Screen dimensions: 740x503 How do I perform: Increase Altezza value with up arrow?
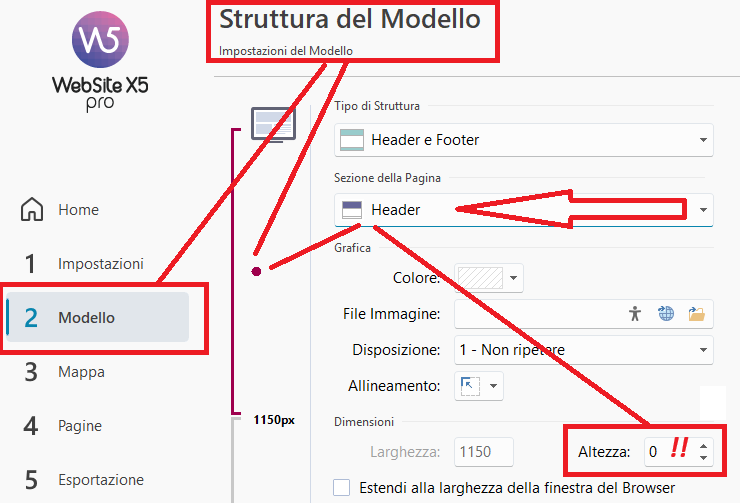click(704, 446)
